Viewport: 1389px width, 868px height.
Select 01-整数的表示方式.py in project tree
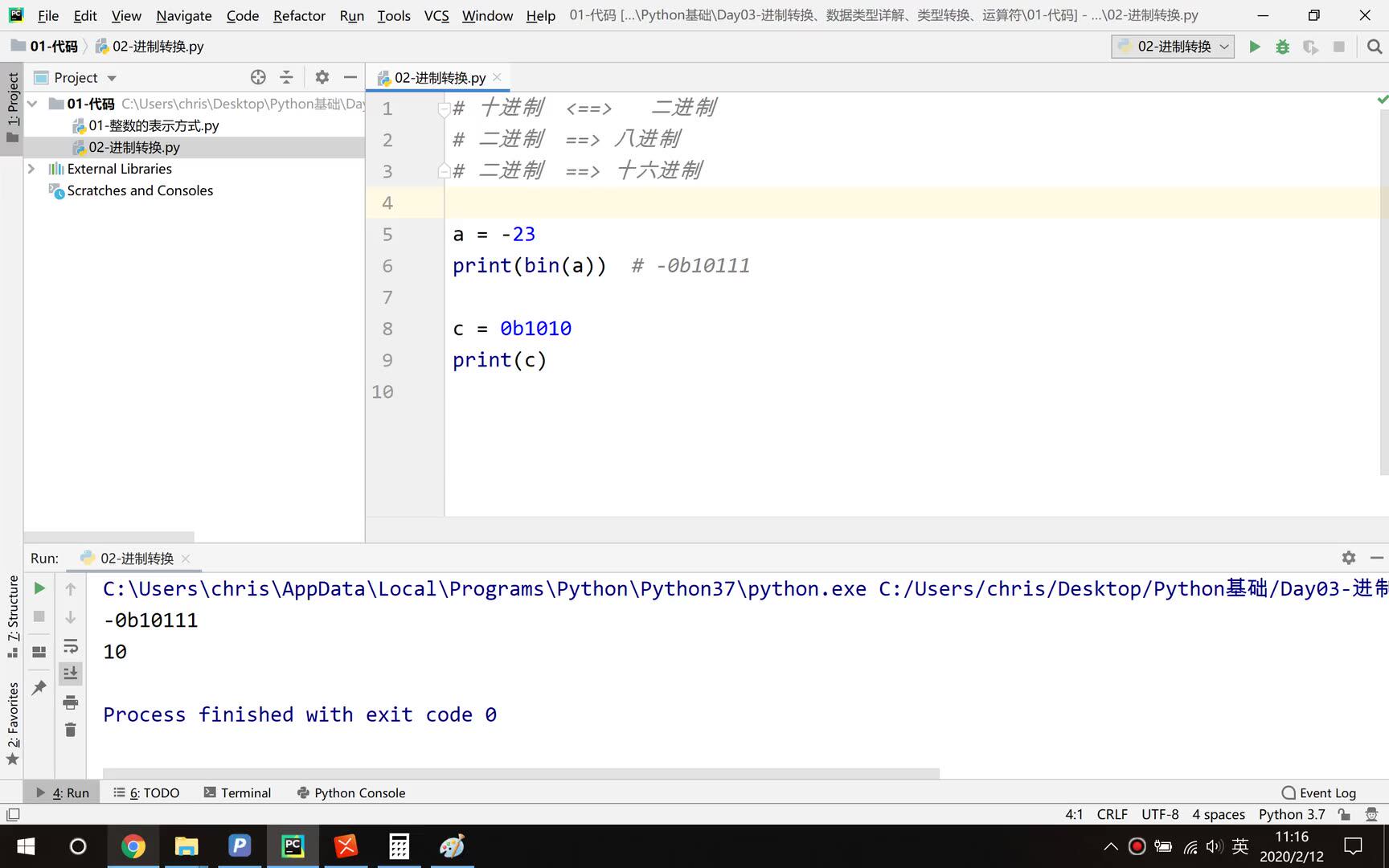(x=154, y=125)
